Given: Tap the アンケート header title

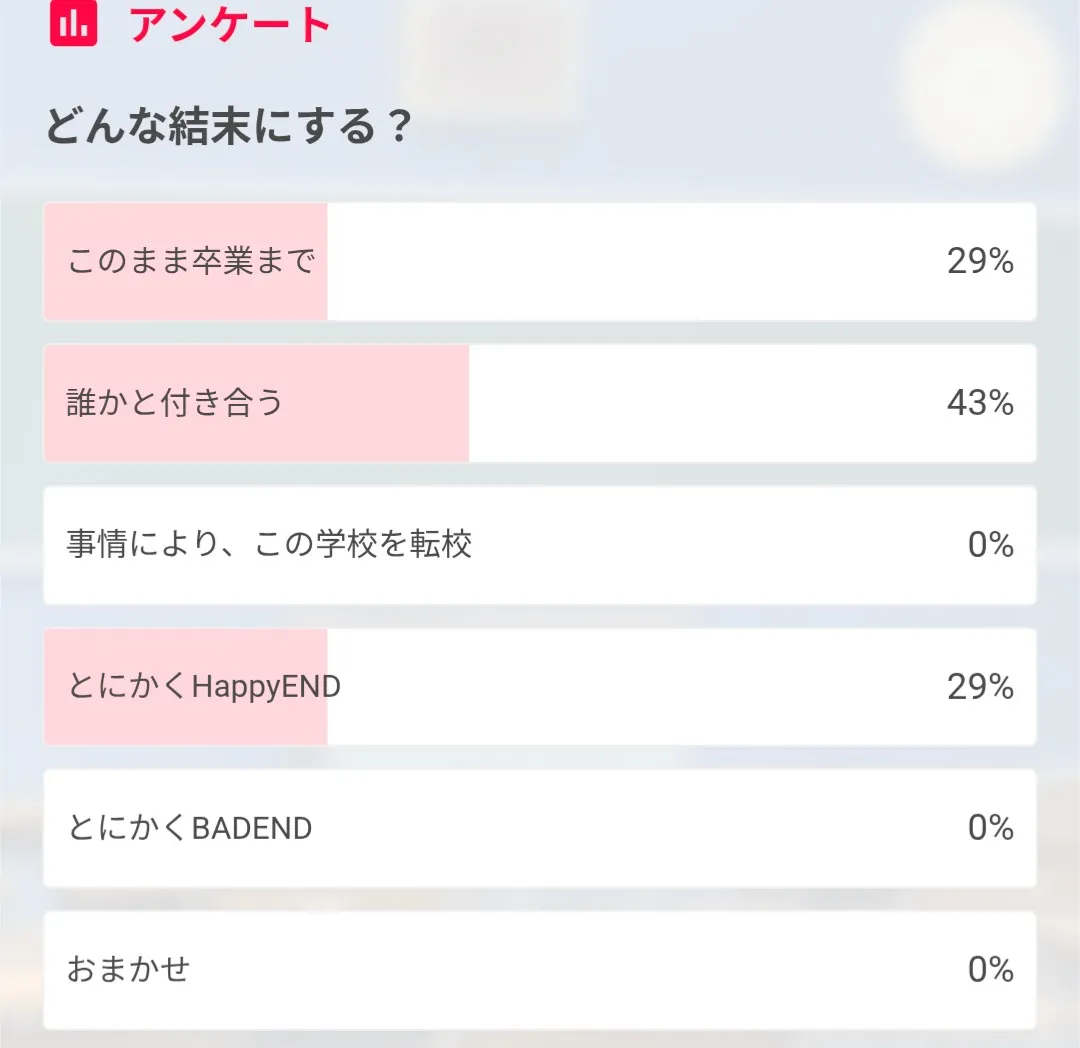Looking at the screenshot, I should 230,23.
